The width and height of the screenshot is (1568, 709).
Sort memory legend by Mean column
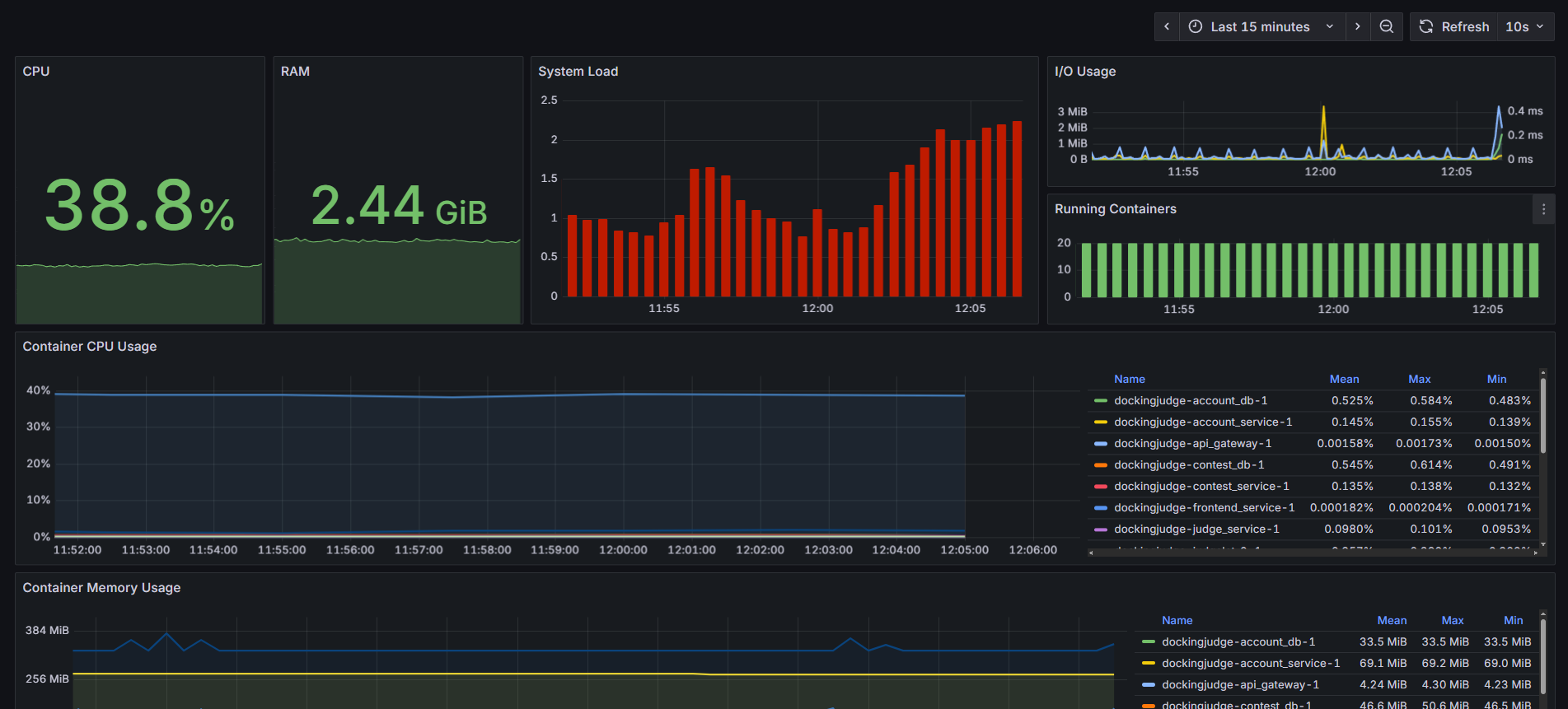point(1392,620)
